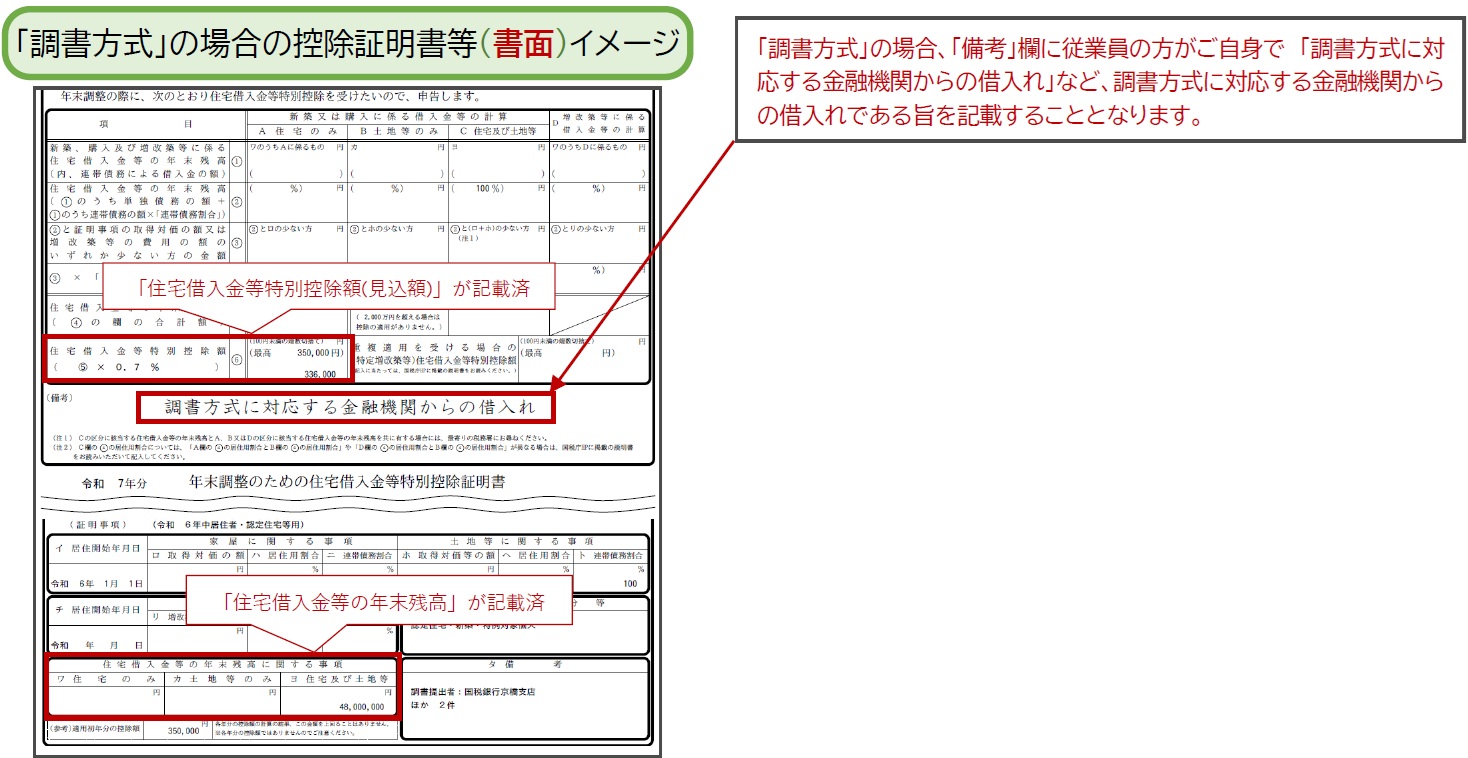Click the 令和 6年 1月 1日 residence start date
This screenshot has width=1468, height=758.
[97, 582]
